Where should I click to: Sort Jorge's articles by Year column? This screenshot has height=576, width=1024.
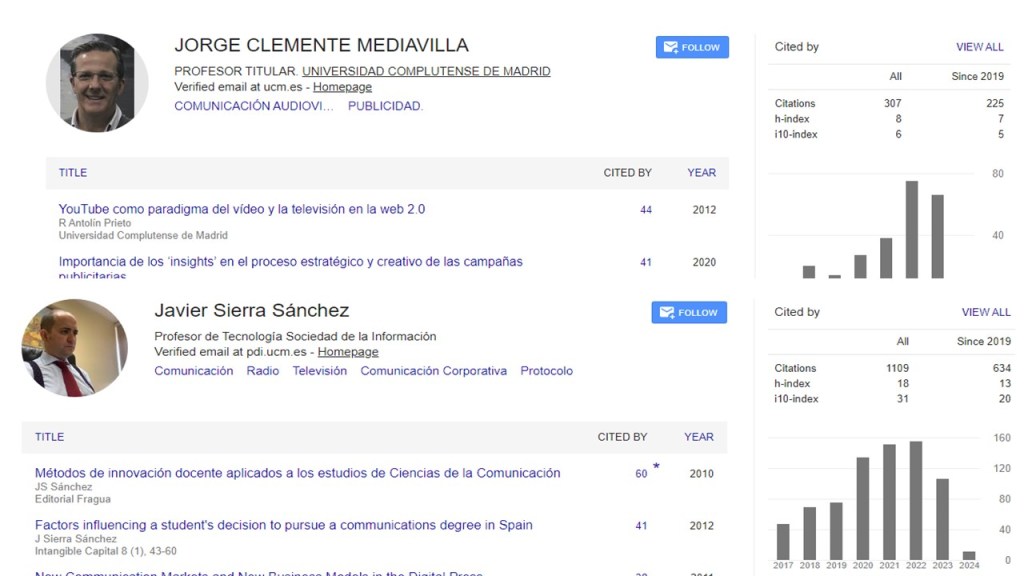click(x=701, y=173)
